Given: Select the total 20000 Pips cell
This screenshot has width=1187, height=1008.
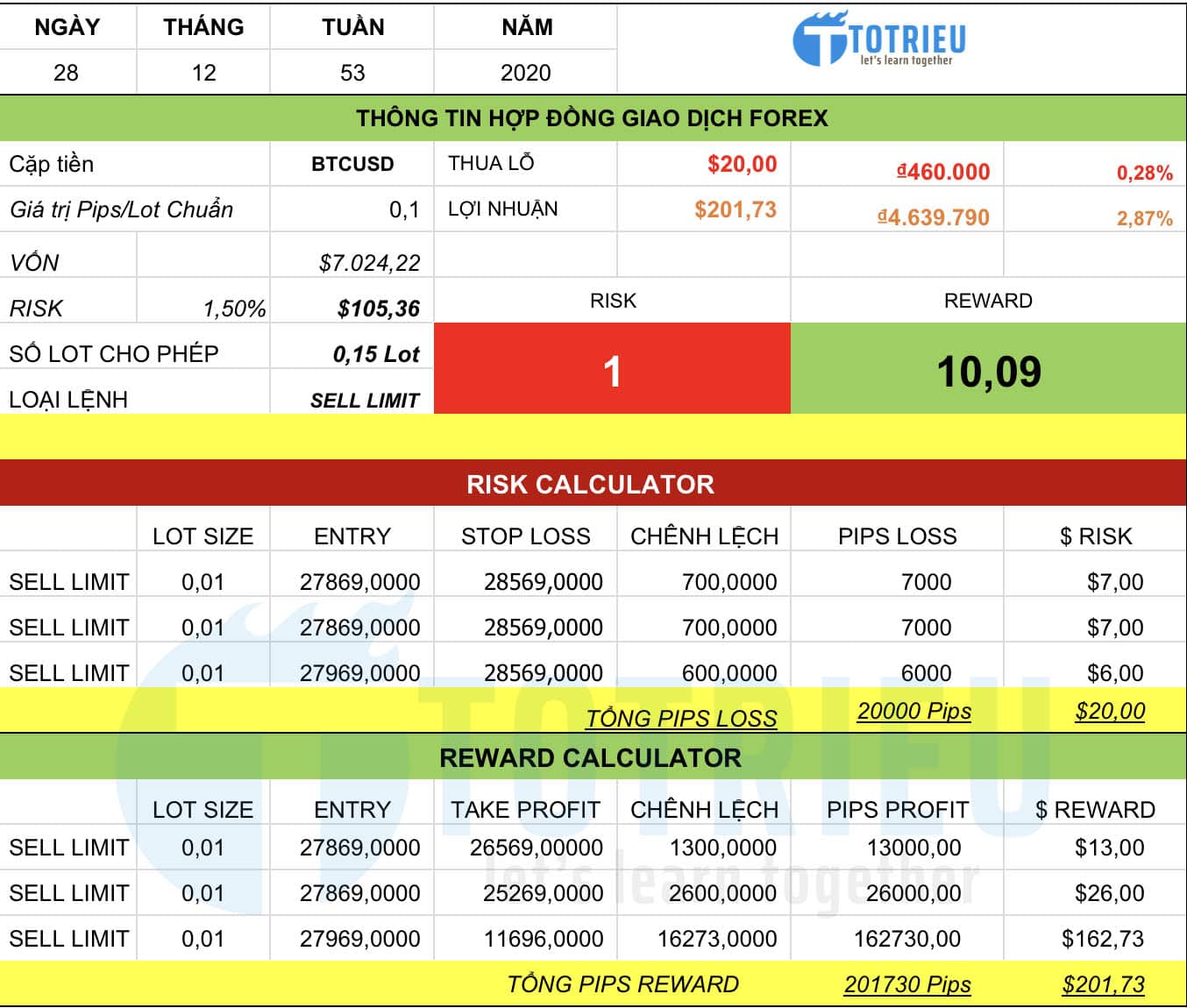Looking at the screenshot, I should point(913,711).
